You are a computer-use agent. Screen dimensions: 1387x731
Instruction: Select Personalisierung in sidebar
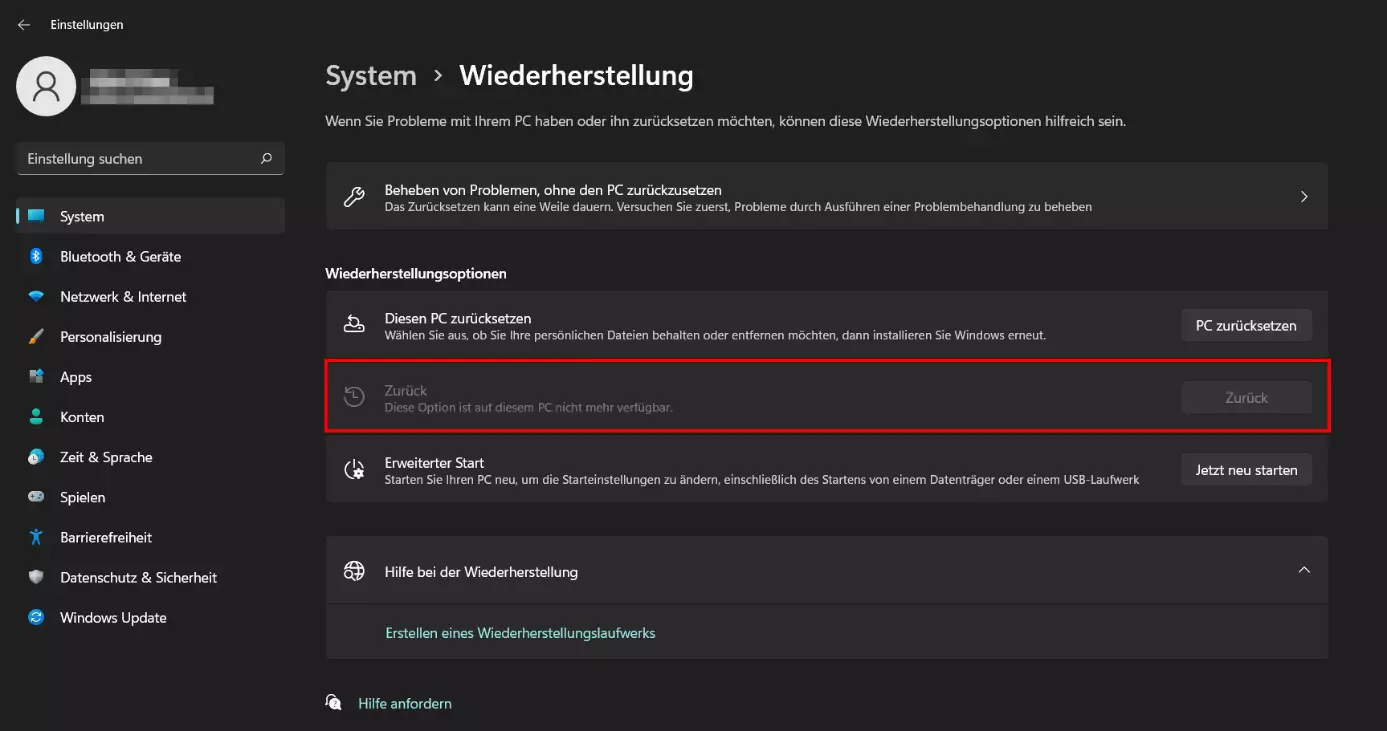(151, 337)
